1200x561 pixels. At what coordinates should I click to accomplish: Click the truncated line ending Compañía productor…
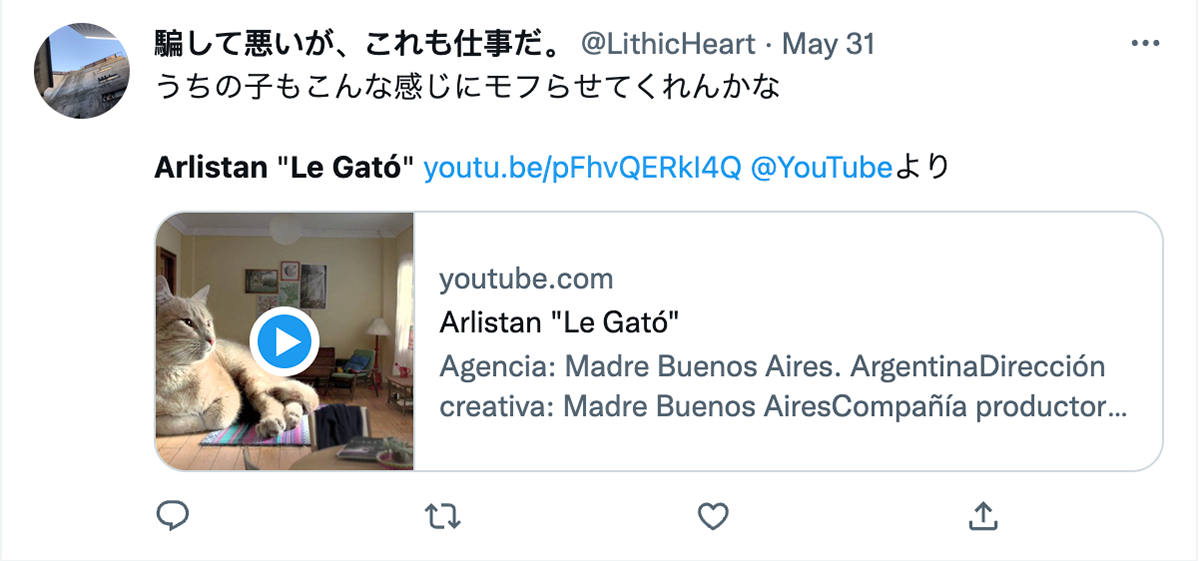pos(783,409)
